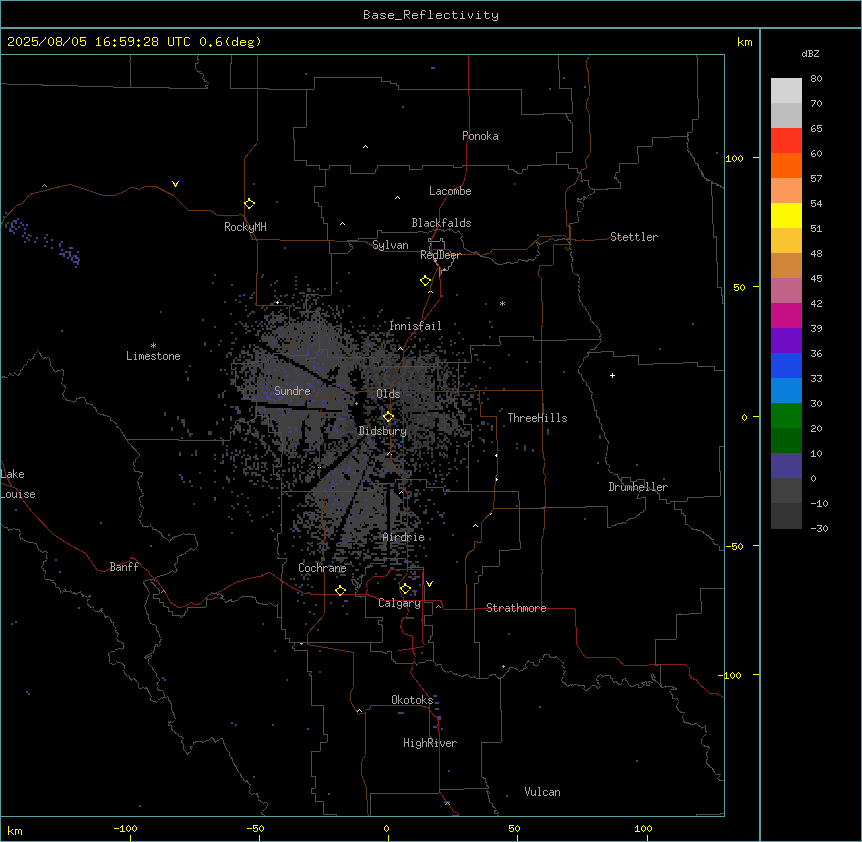Click the RockyMH label

[x=245, y=227]
